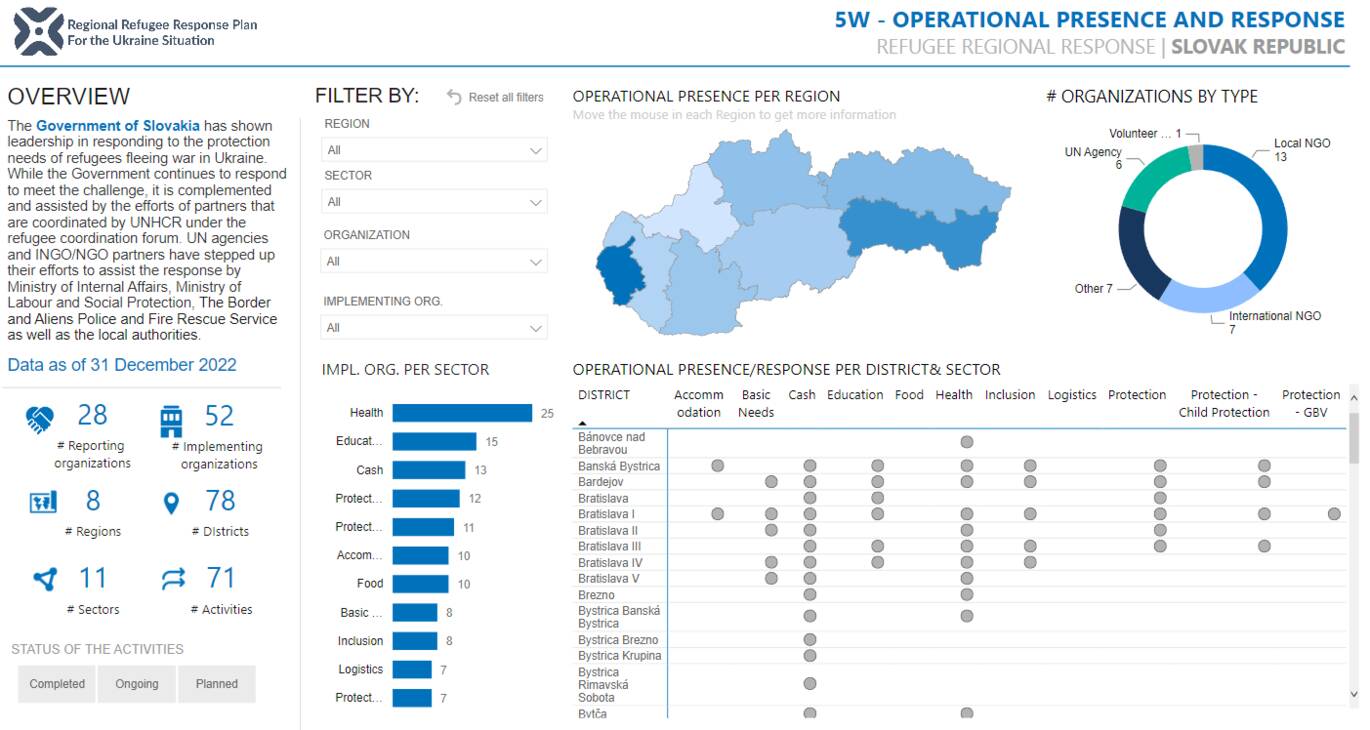Click the Accommodation column header
The image size is (1370, 730).
click(698, 403)
